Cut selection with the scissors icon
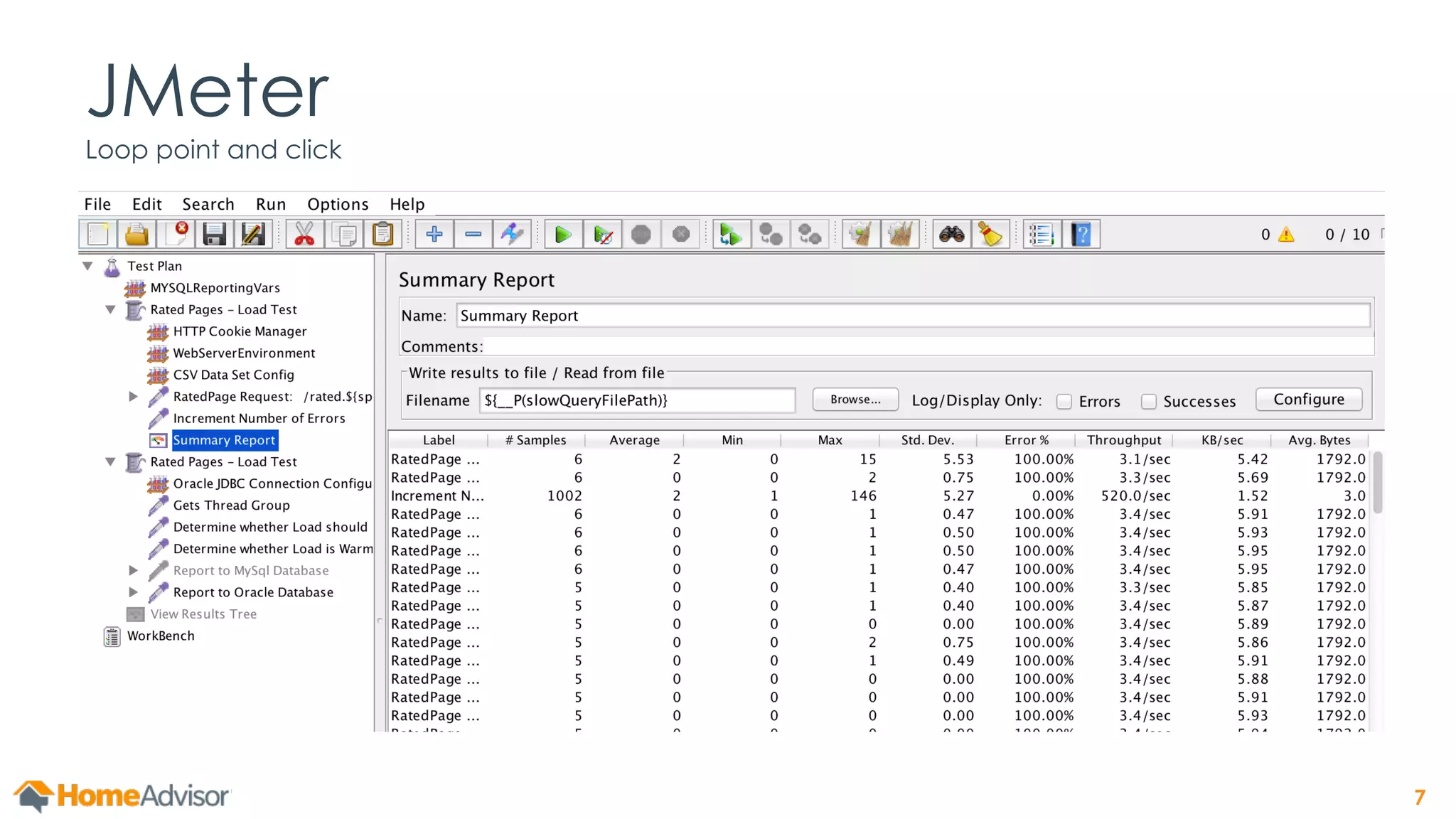 point(304,234)
